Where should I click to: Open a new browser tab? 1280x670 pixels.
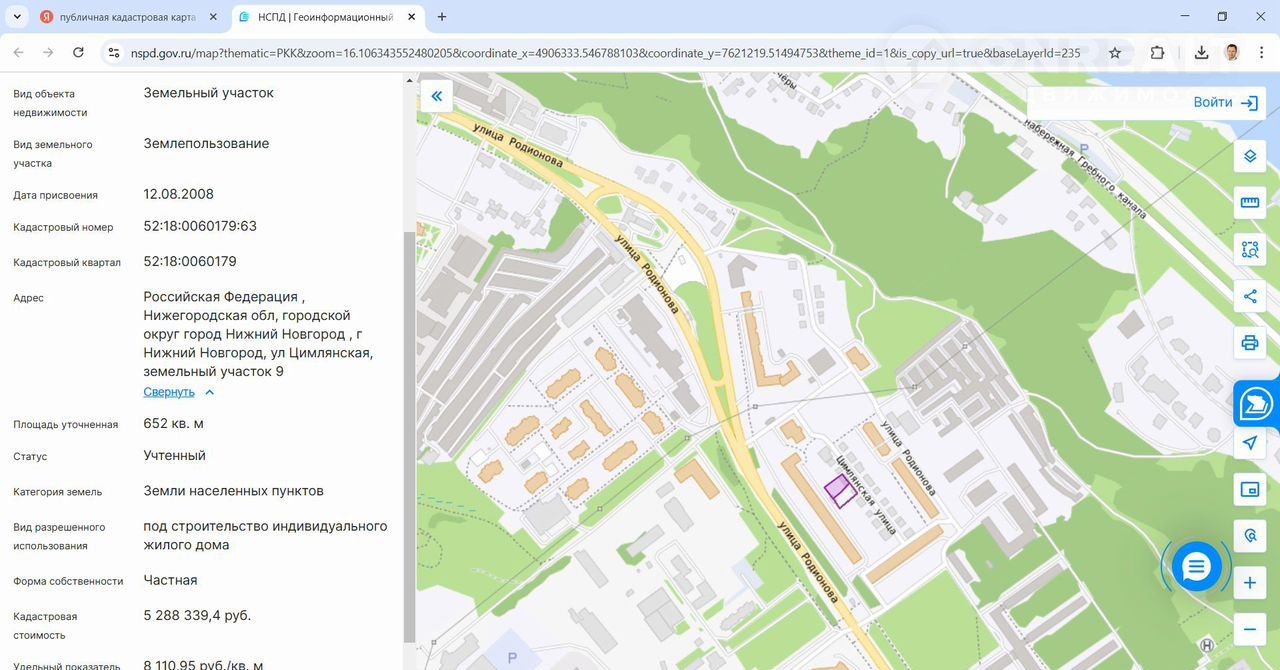[x=442, y=17]
